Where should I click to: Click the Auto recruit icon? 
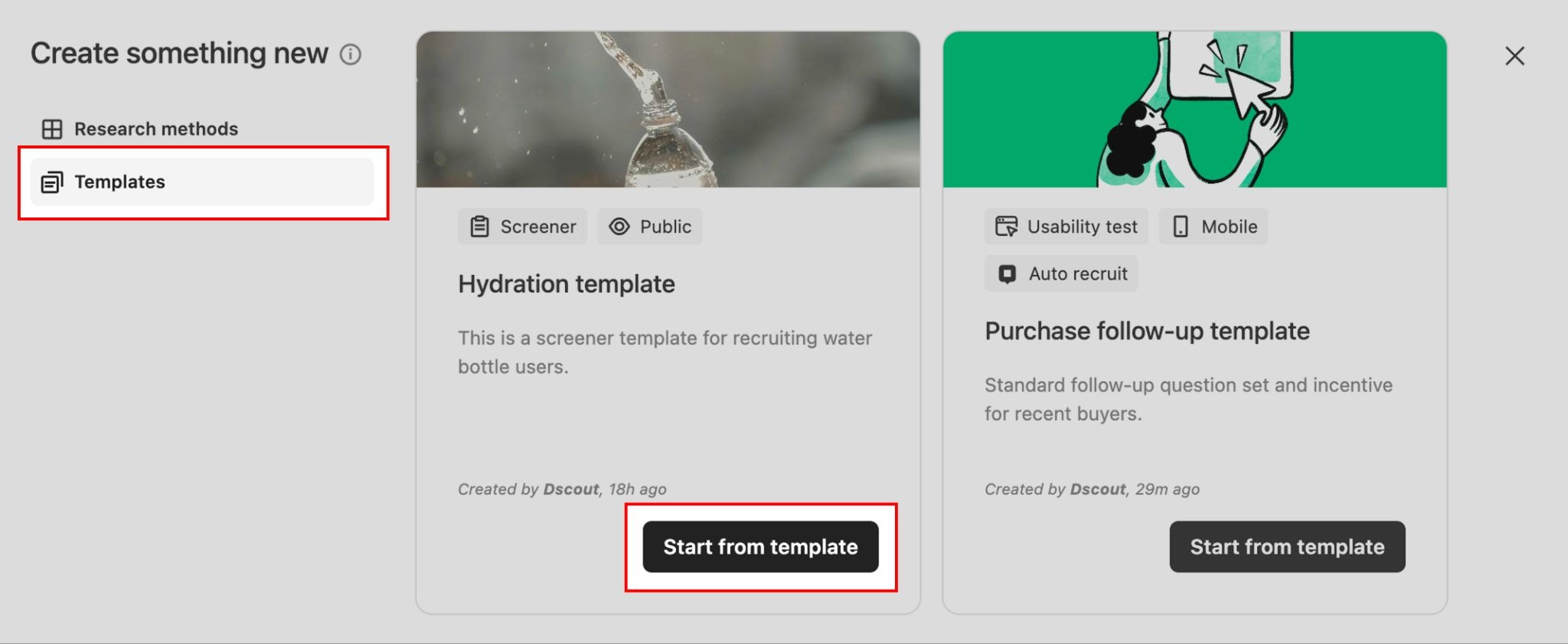(1007, 274)
